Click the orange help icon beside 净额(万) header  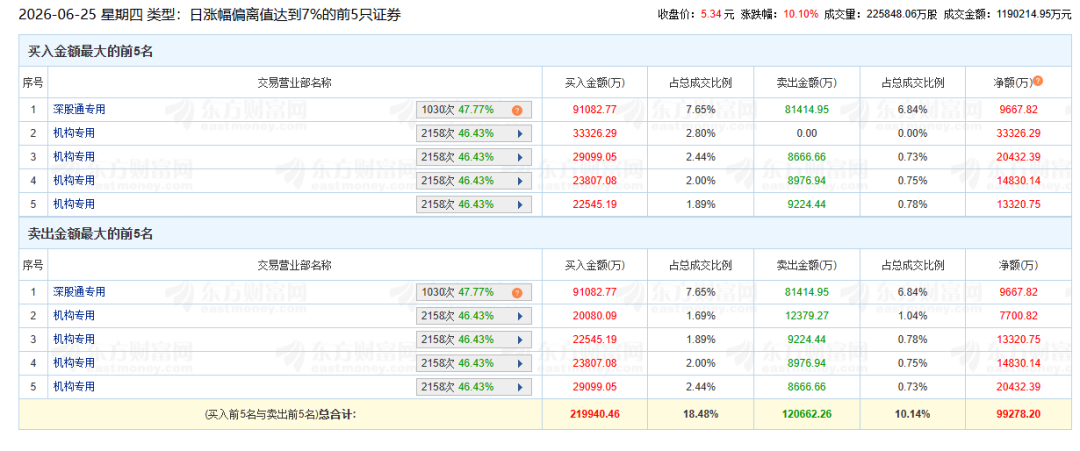tap(1037, 81)
